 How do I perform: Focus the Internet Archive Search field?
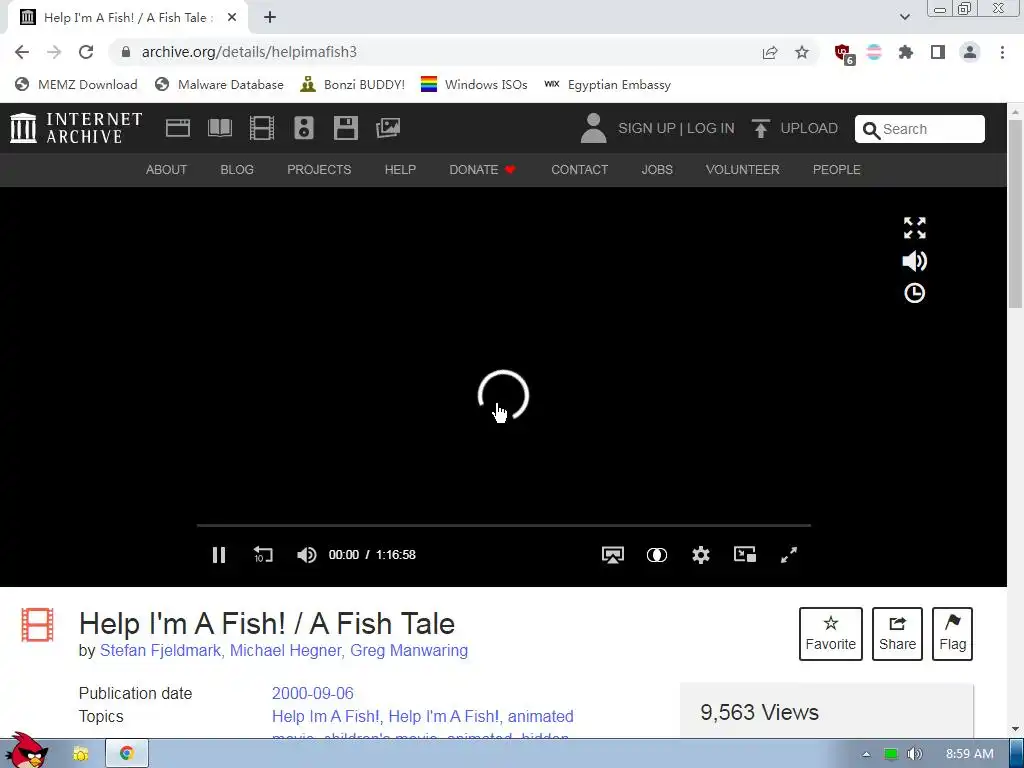pos(920,129)
